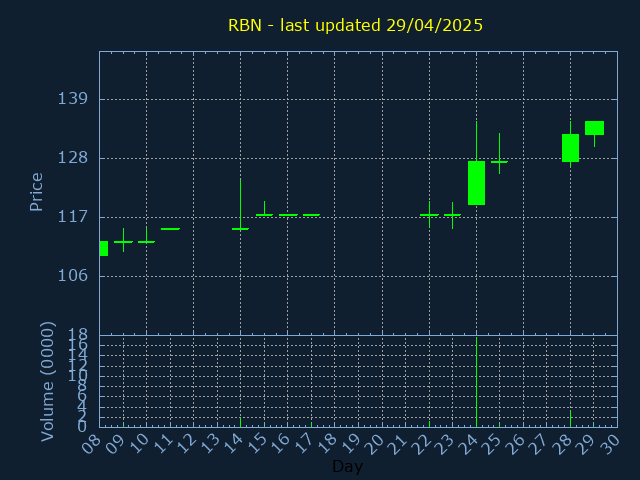Select day 15 tick label
The height and width of the screenshot is (480, 640).
coord(256,444)
